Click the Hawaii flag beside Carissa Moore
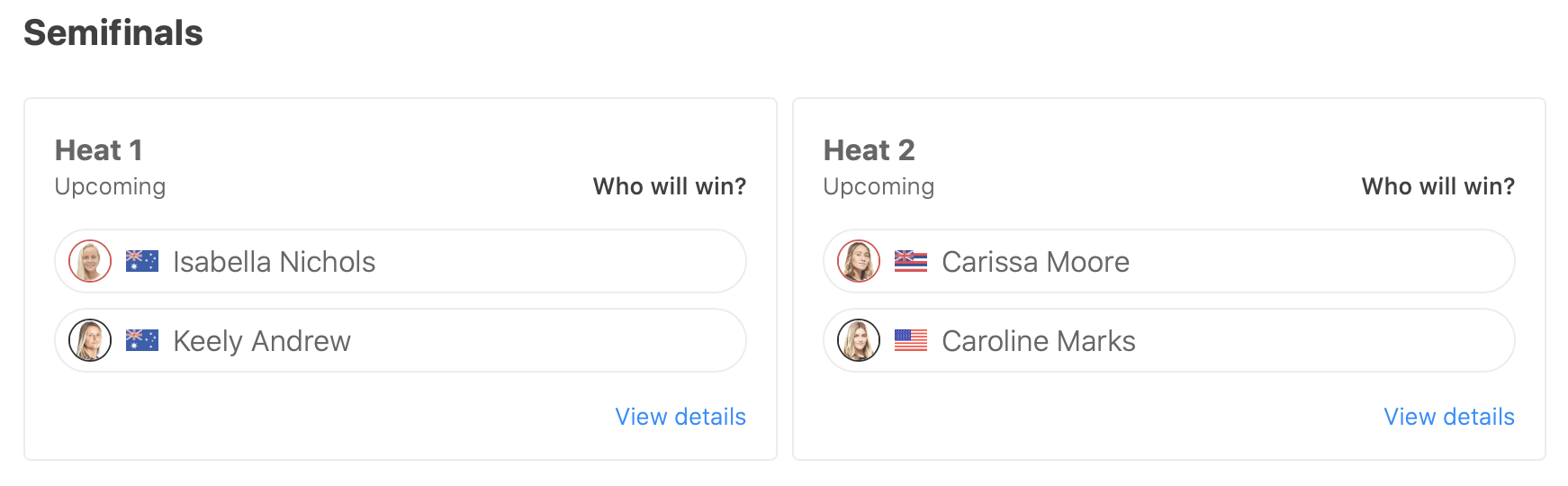Viewport: 1568px width, 486px height. pos(911,261)
